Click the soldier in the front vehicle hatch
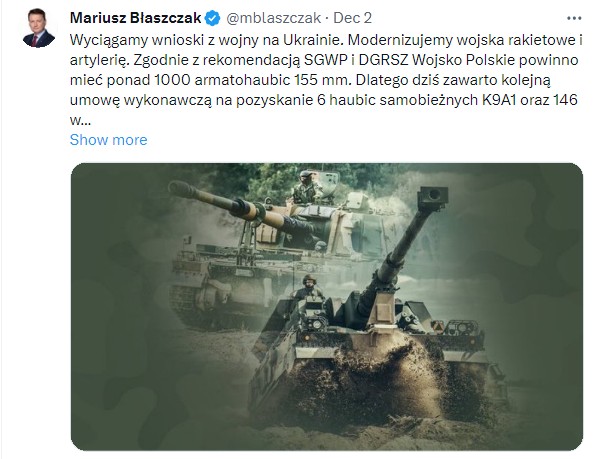The height and width of the screenshot is (459, 596). click(x=309, y=286)
